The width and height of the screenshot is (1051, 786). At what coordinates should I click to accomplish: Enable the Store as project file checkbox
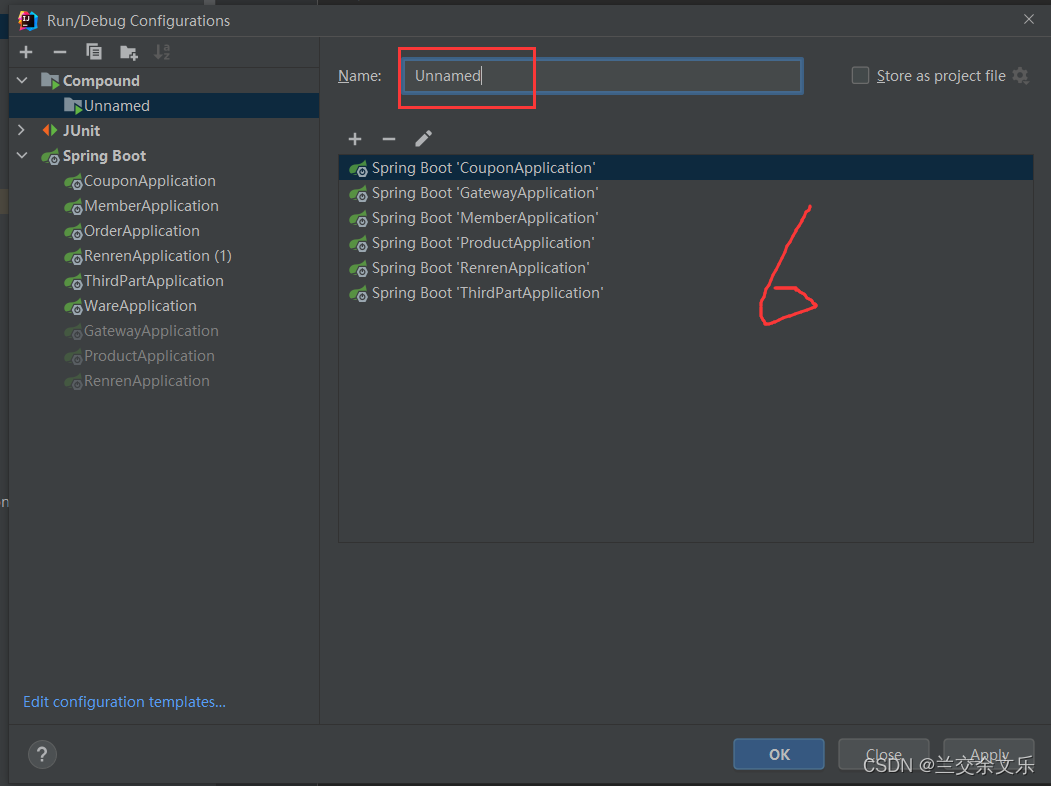pyautogui.click(x=860, y=76)
